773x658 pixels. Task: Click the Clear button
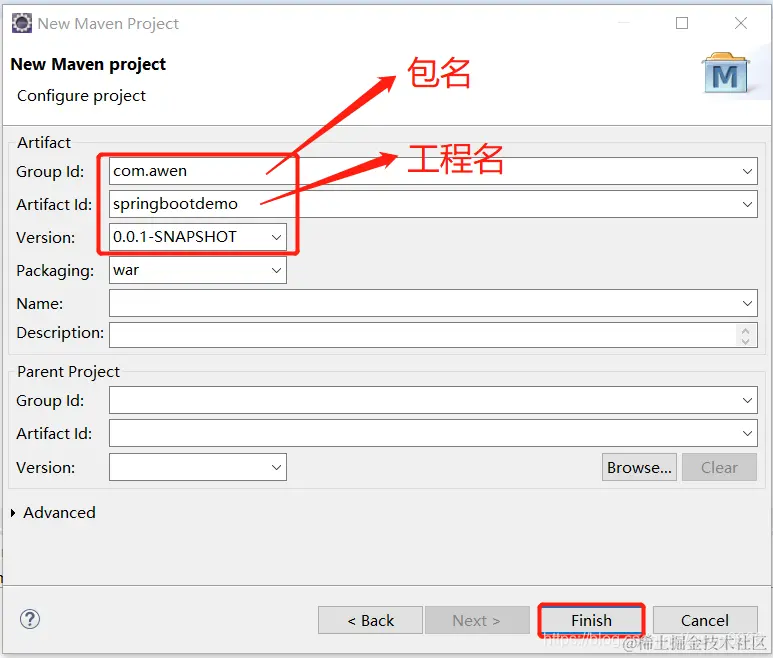tap(719, 467)
